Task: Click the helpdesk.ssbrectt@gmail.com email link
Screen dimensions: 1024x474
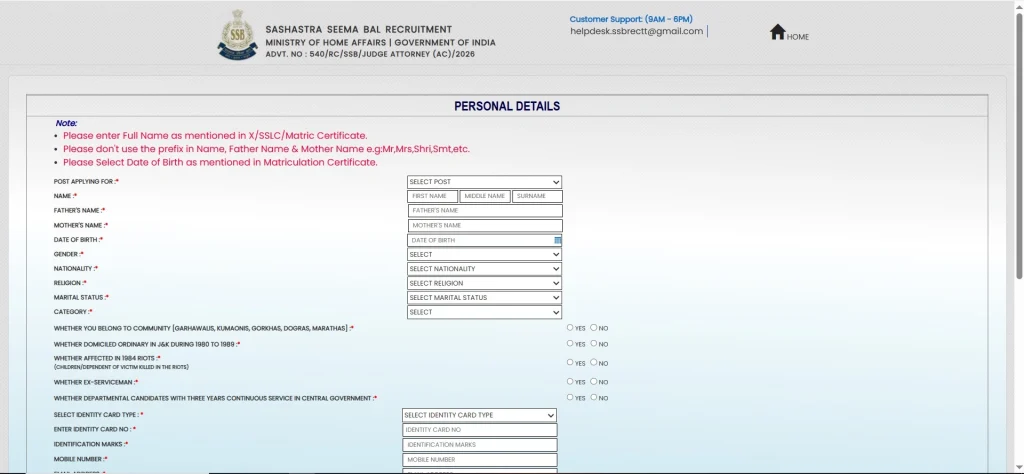Action: tap(636, 31)
